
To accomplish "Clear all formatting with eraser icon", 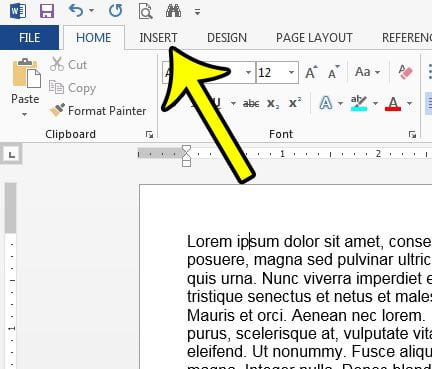I will [x=406, y=72].
